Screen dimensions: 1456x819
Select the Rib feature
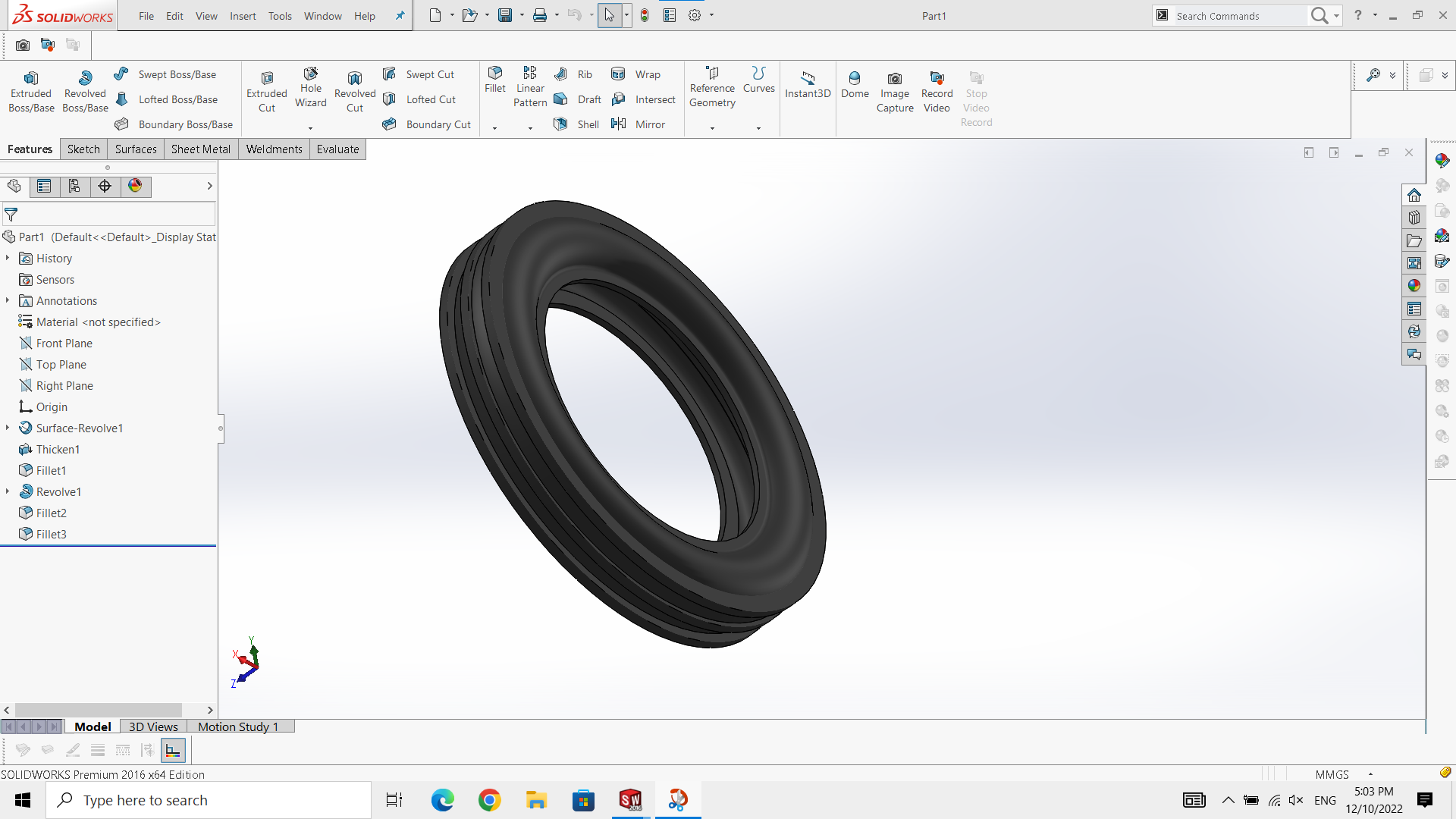(573, 74)
